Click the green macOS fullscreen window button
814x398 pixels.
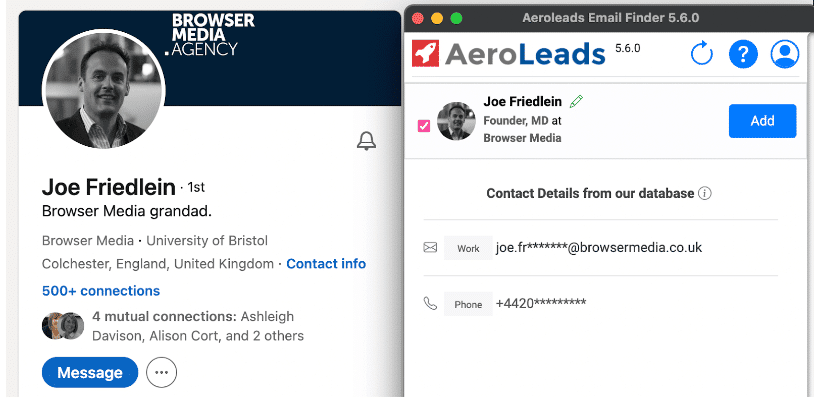pos(456,18)
